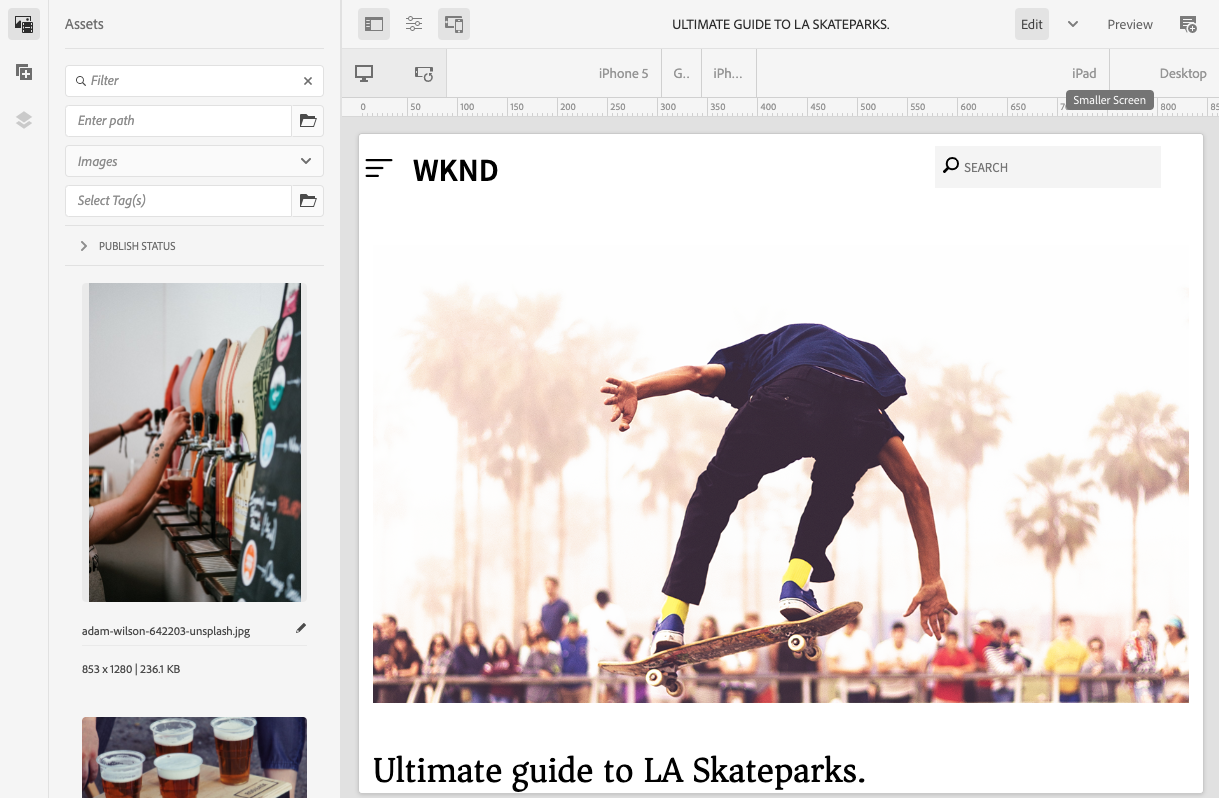The image size is (1219, 798).
Task: Toggle the side panel
Action: (x=374, y=24)
